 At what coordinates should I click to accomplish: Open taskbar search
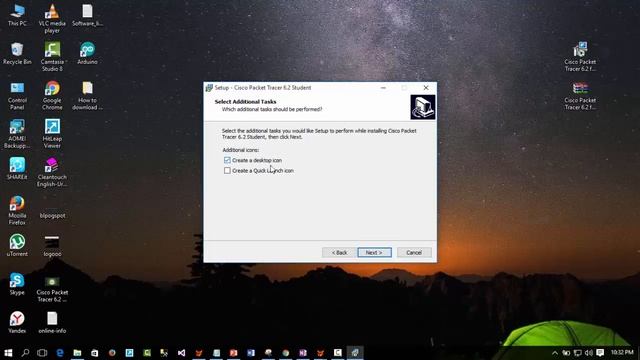[25, 353]
